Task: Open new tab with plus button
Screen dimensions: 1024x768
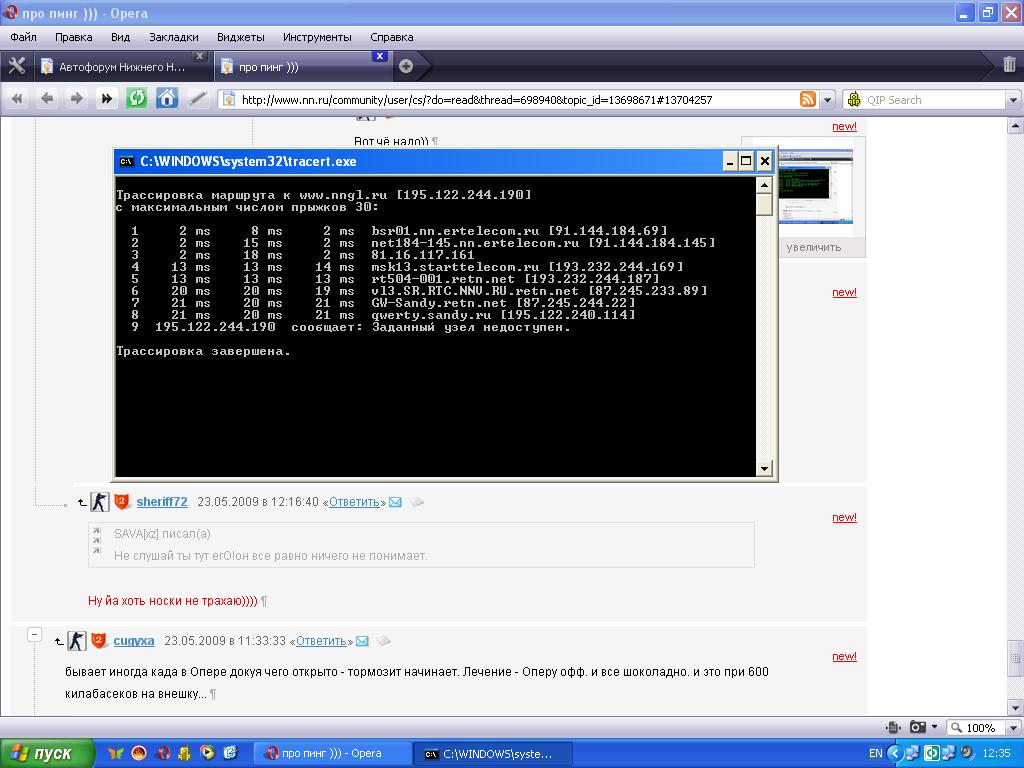Action: (x=406, y=66)
